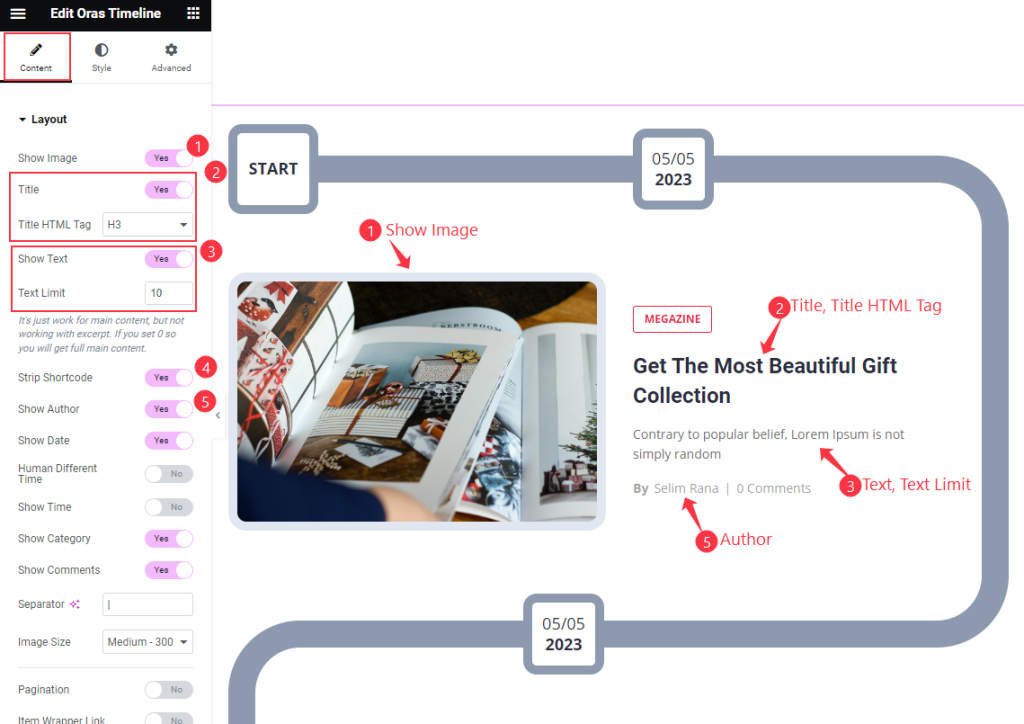The image size is (1024, 724).
Task: Open the Image Size dropdown
Action: click(x=148, y=642)
